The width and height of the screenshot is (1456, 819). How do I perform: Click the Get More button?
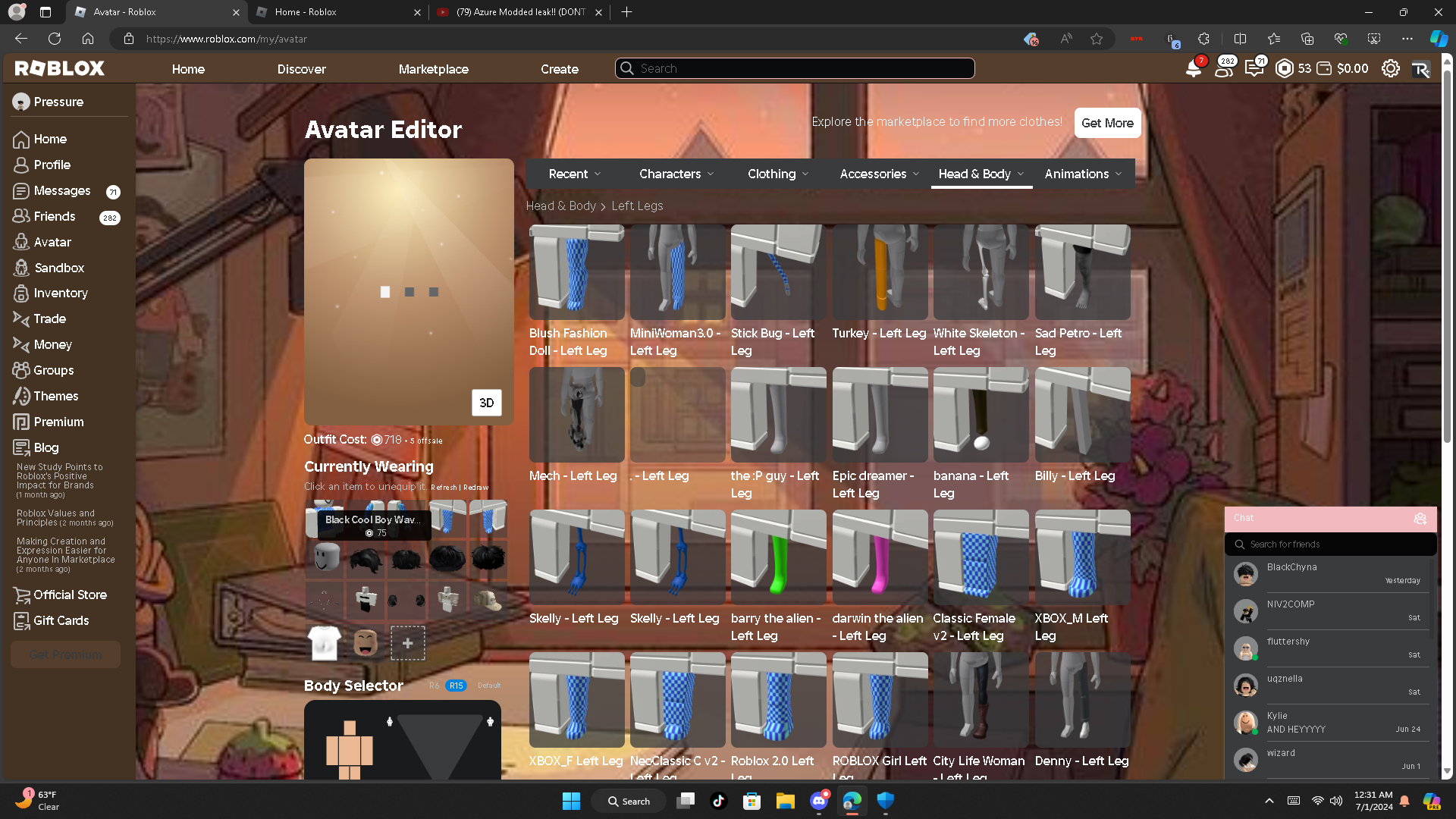click(1107, 123)
